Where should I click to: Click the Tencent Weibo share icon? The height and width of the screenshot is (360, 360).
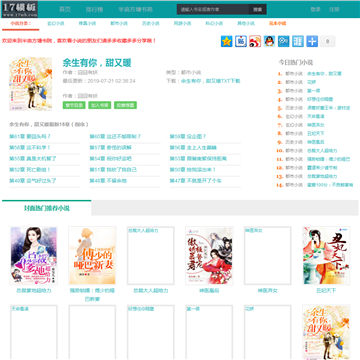(x=284, y=41)
